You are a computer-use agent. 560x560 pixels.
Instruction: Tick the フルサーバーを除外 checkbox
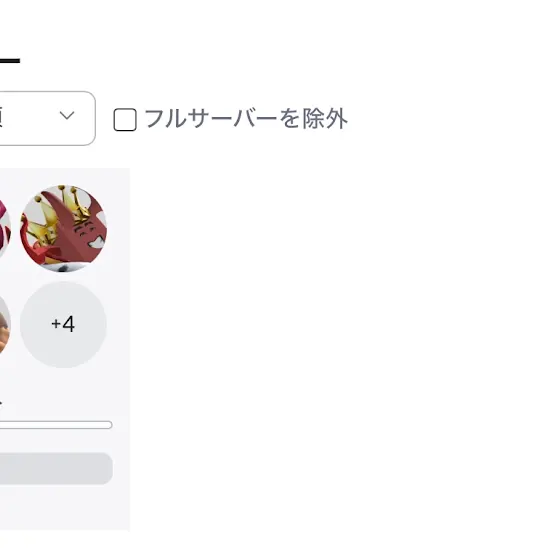click(x=125, y=120)
